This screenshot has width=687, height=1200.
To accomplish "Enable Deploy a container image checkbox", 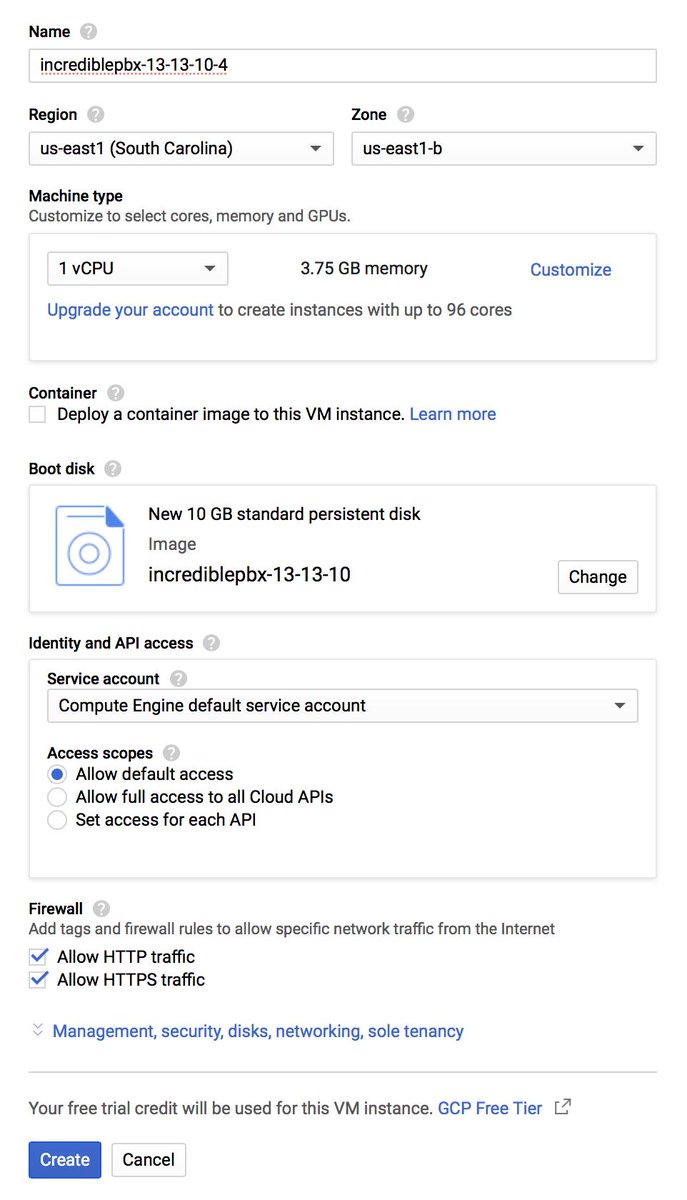I will tap(37, 414).
